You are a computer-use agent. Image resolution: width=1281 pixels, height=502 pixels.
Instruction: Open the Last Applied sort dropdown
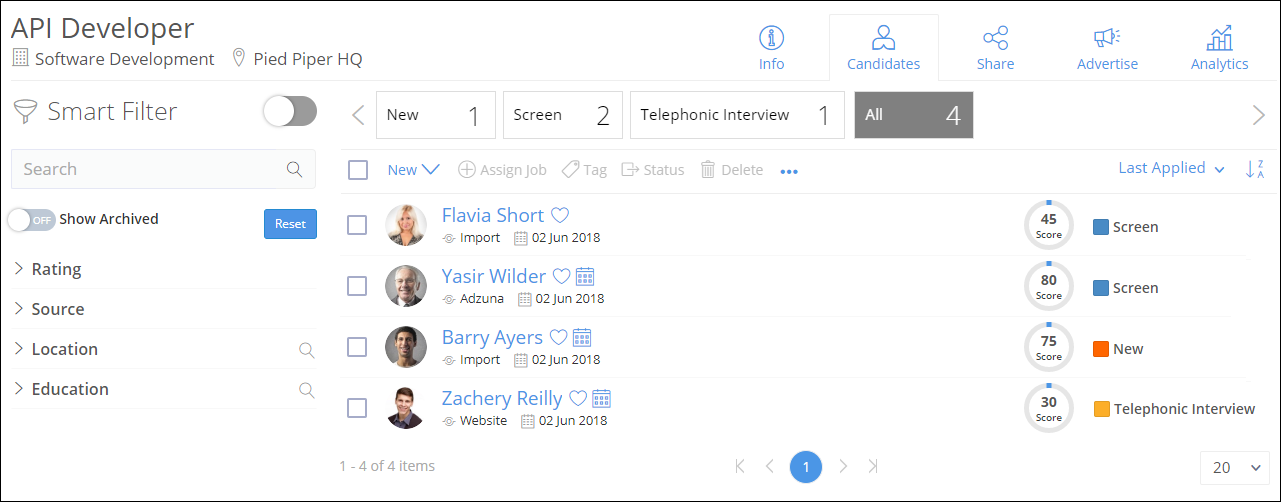pos(1171,169)
